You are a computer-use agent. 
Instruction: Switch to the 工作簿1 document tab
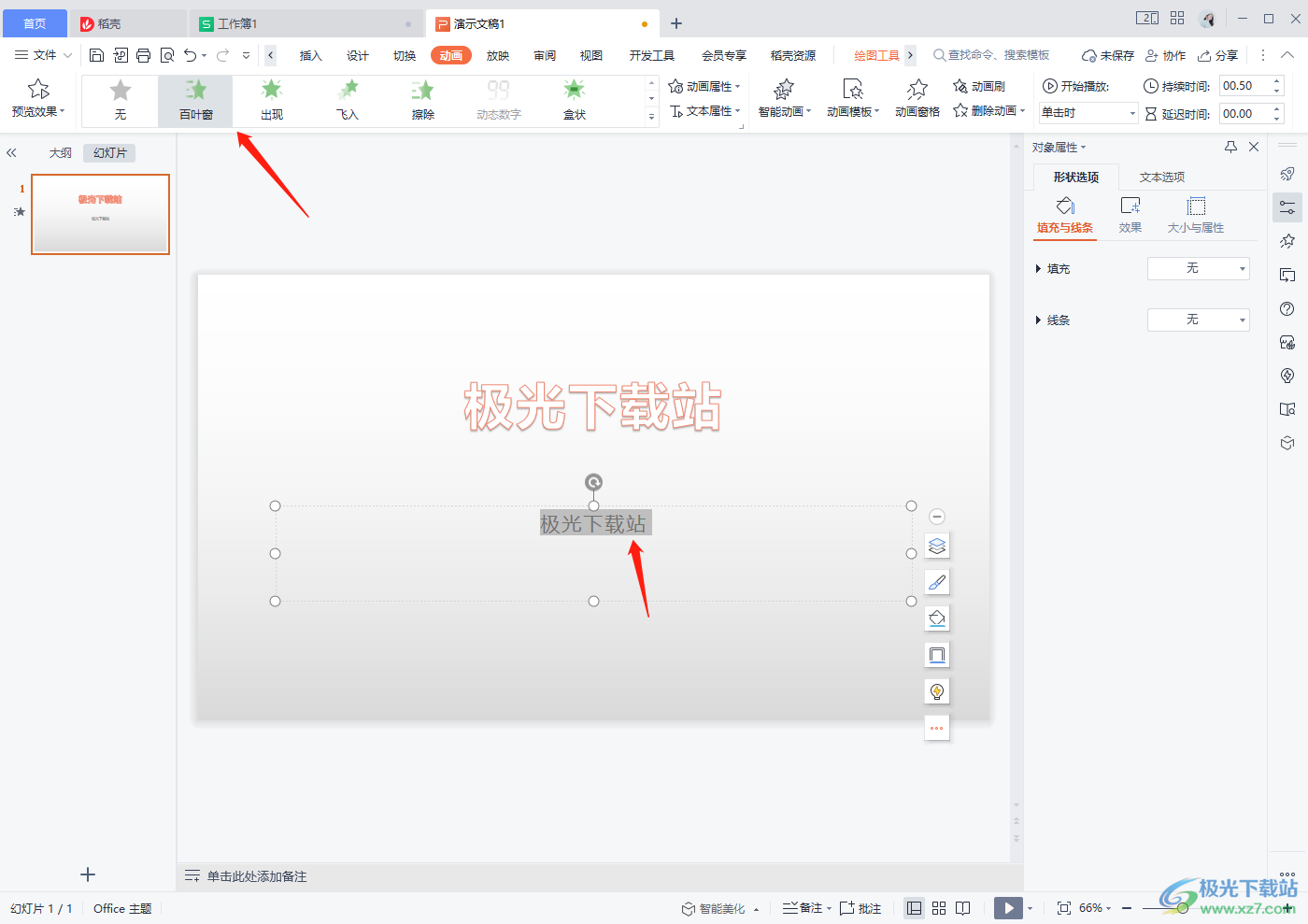coord(305,23)
